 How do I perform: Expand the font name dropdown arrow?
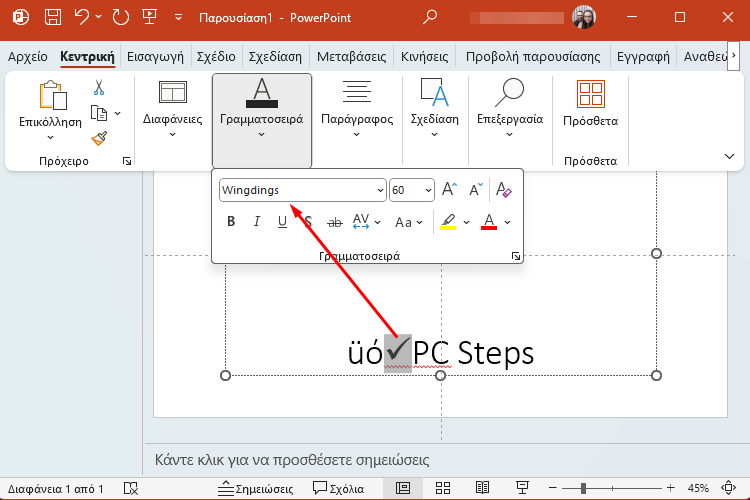click(380, 190)
